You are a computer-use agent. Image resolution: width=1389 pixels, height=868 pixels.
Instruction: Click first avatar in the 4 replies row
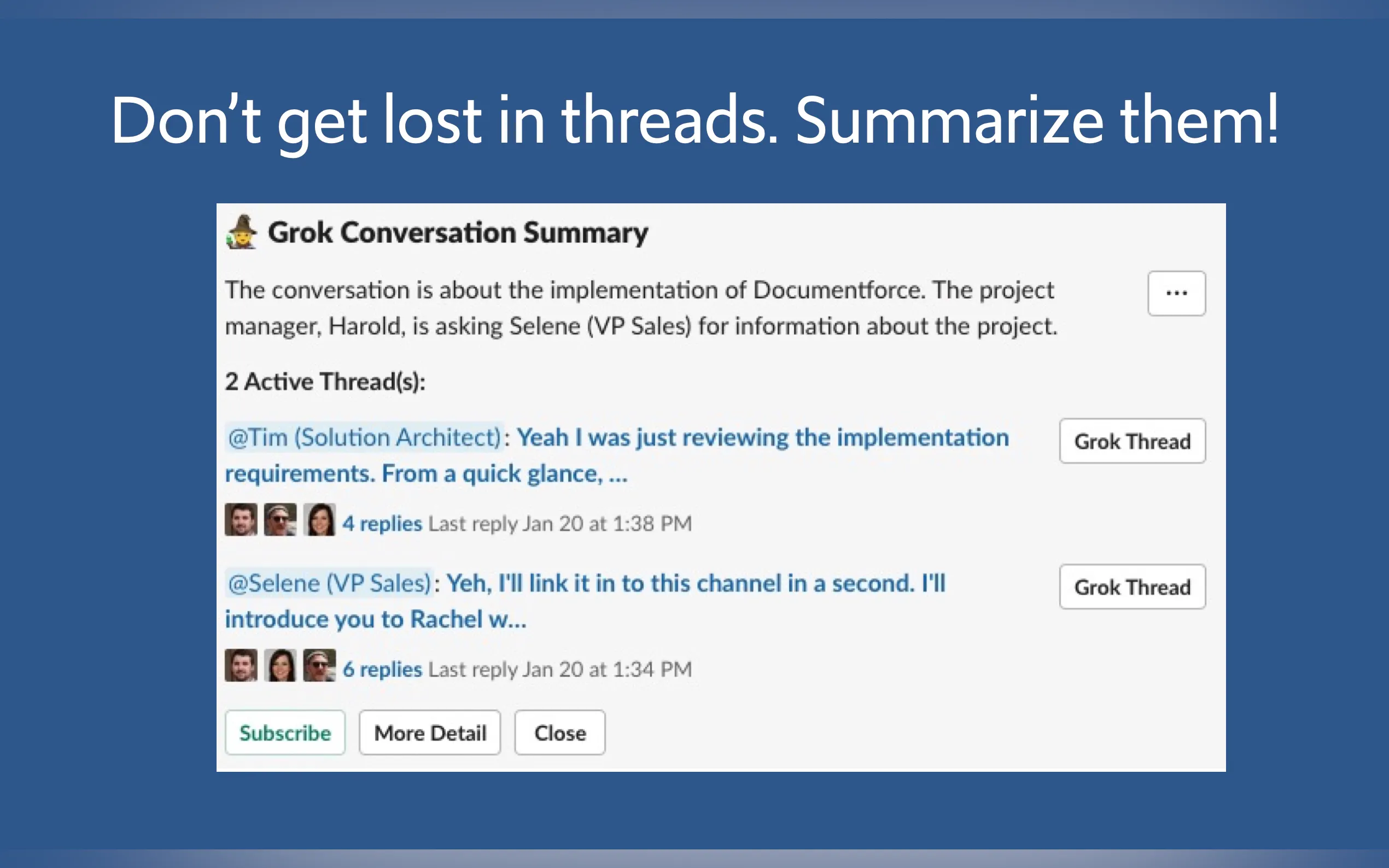(241, 519)
